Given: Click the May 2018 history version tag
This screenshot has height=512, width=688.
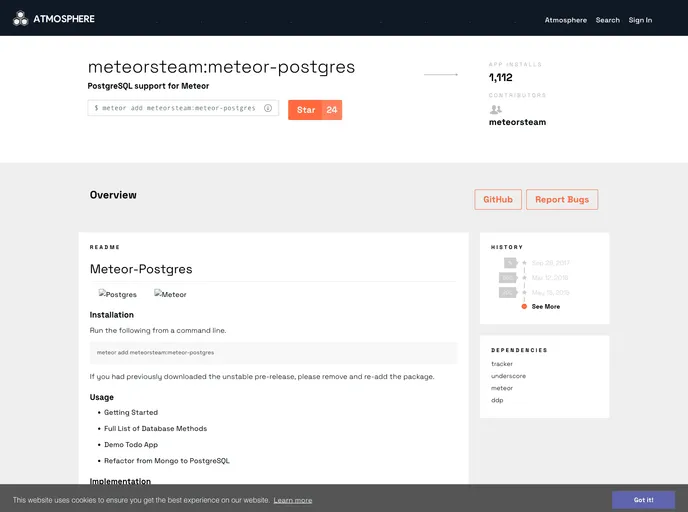Looking at the screenshot, I should point(508,293).
